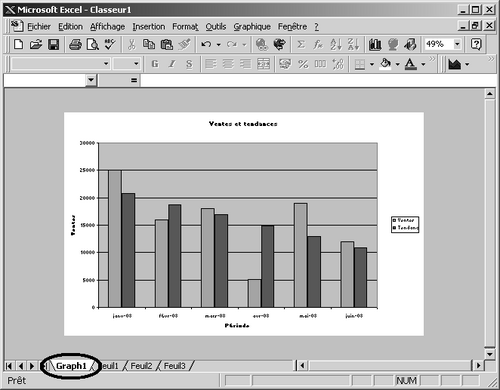Open Print Preview via the magnifier page icon
The height and width of the screenshot is (390, 500).
coord(92,44)
